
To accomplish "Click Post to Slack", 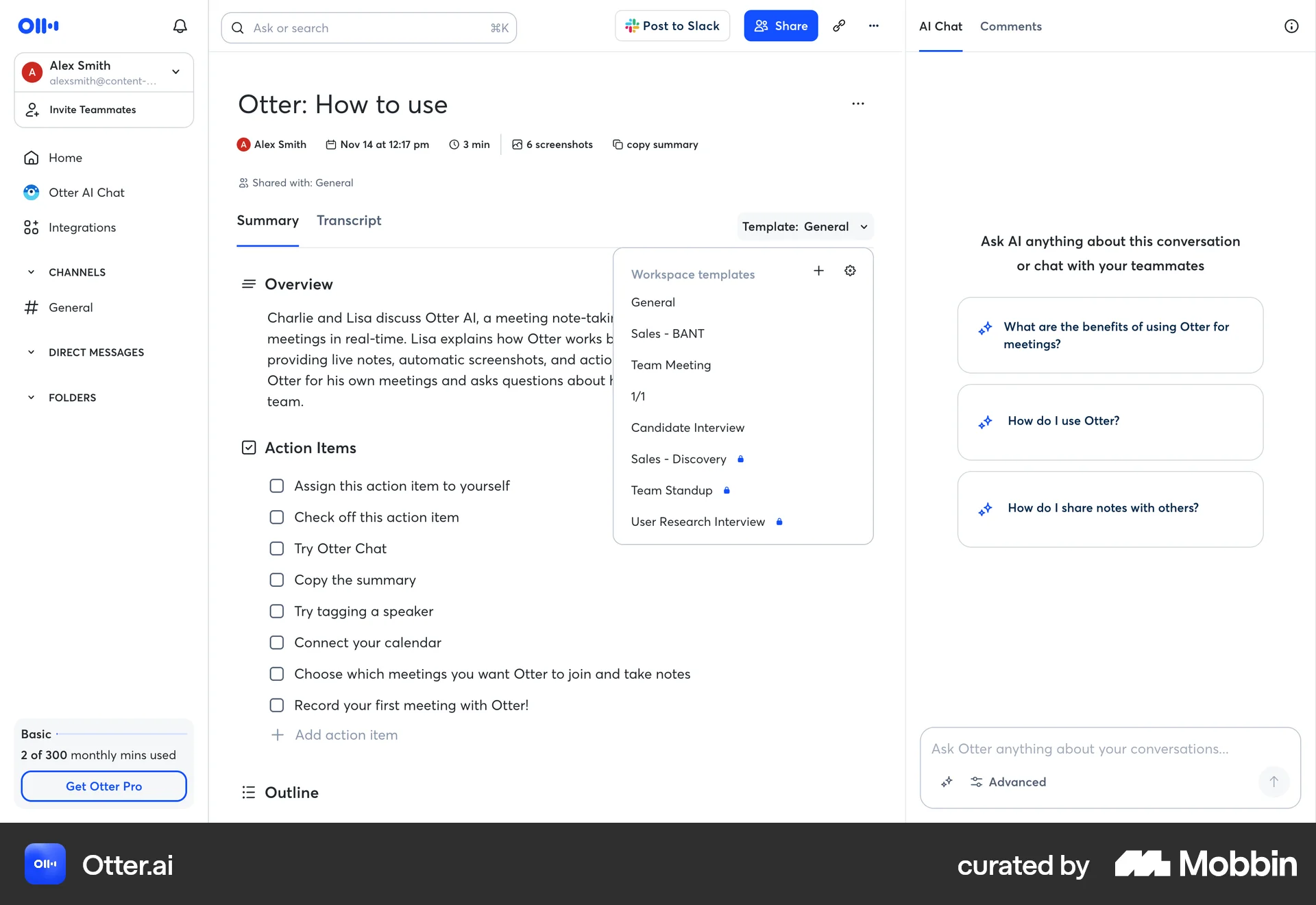I will pyautogui.click(x=672, y=26).
